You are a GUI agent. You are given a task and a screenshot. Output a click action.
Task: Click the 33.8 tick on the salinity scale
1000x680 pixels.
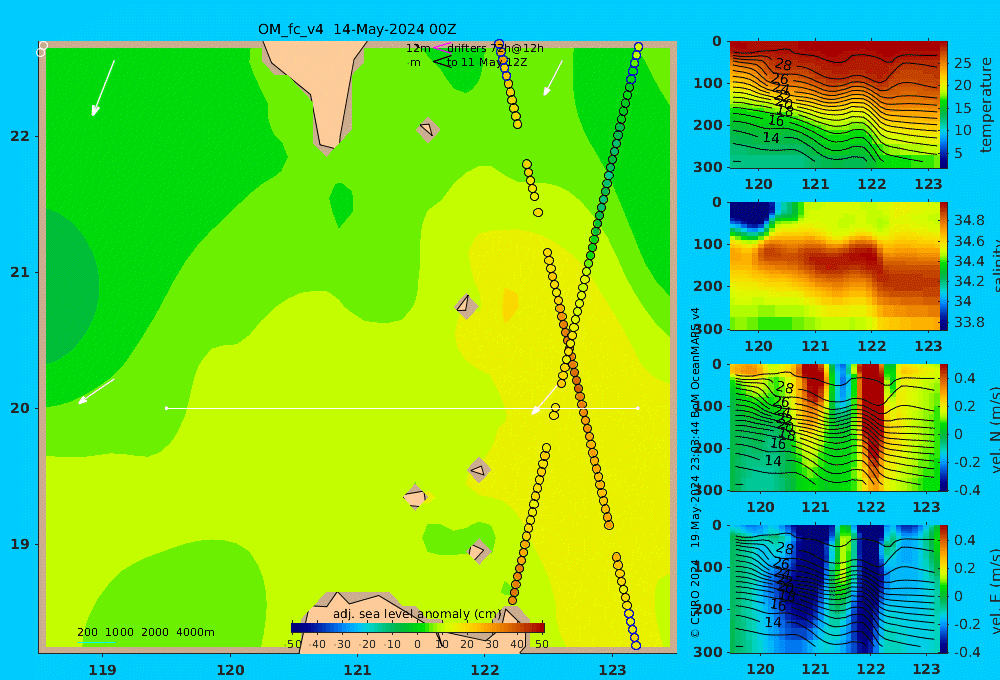pos(969,322)
